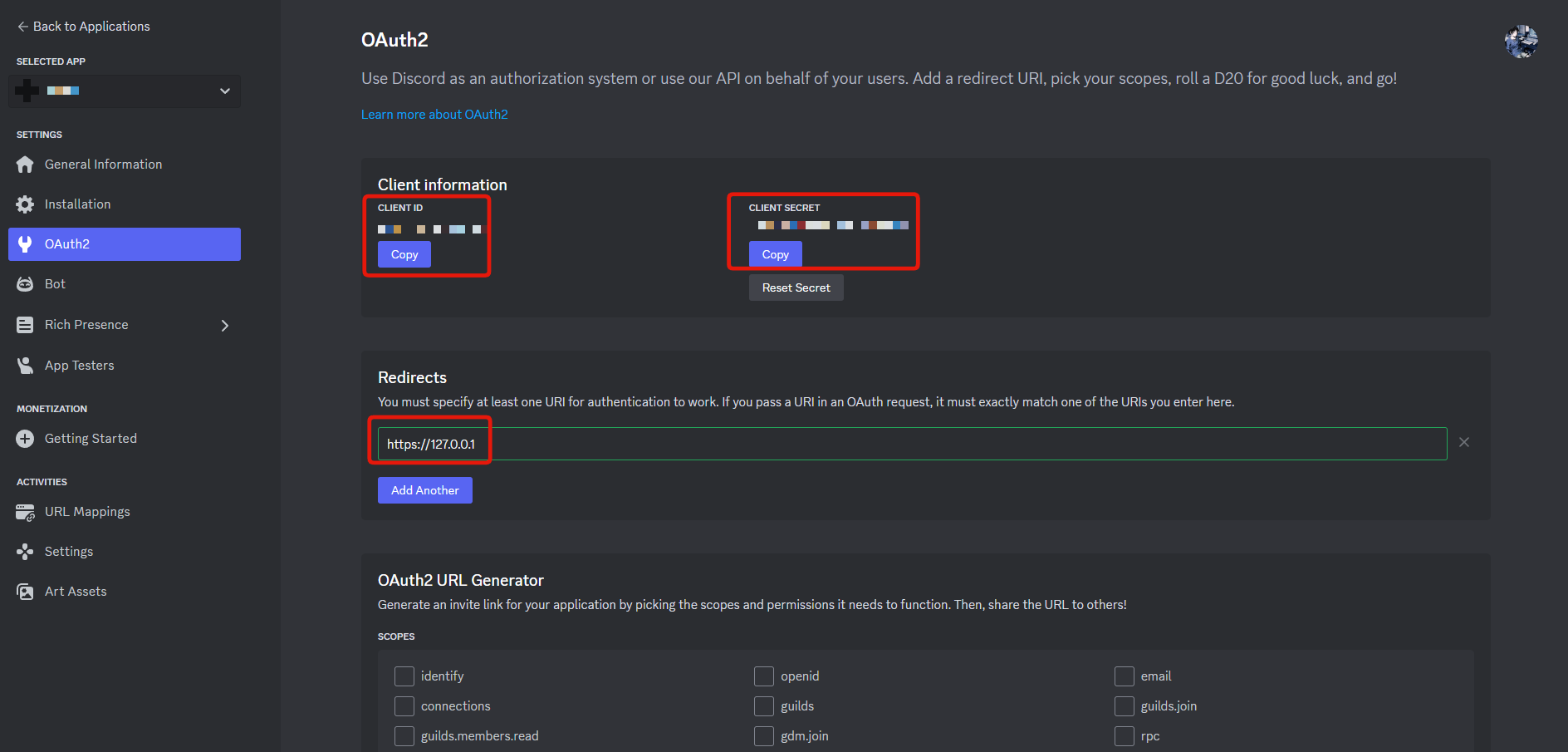
Task: Remove the https://127.0.0.1 redirect URI
Action: tap(1464, 442)
